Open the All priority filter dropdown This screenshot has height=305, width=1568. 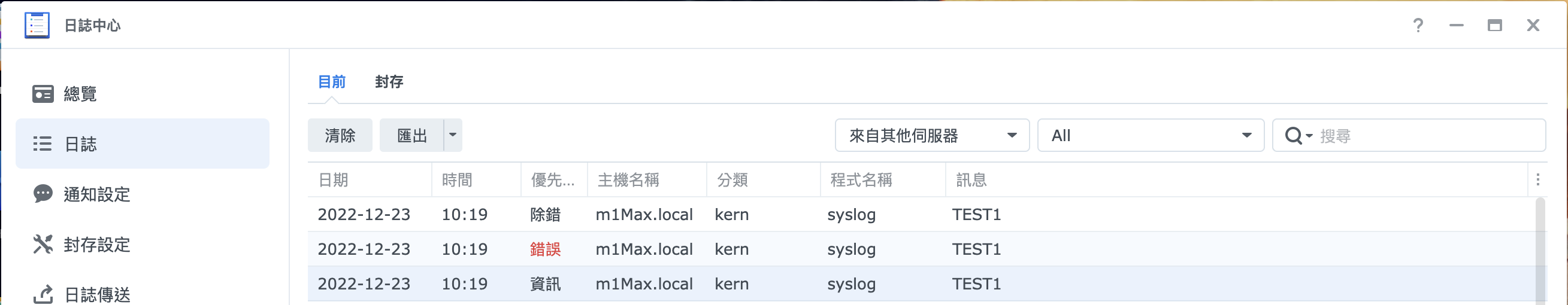pyautogui.click(x=1151, y=136)
